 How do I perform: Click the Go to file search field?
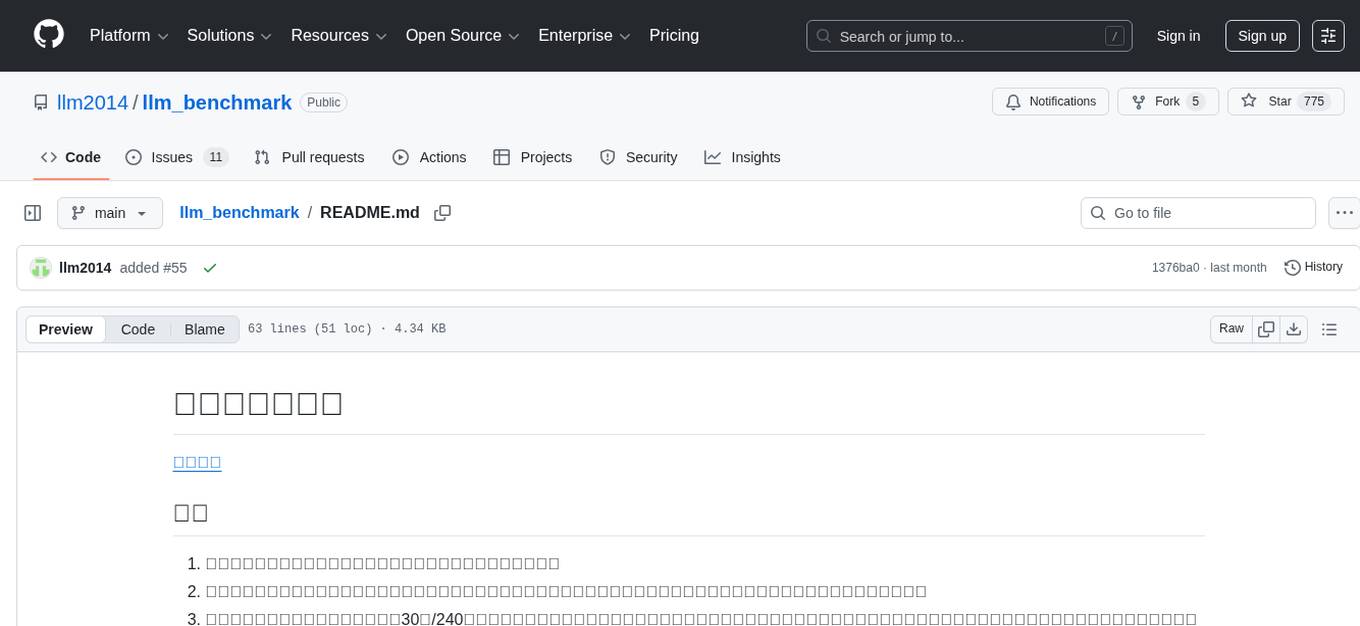[x=1197, y=212]
